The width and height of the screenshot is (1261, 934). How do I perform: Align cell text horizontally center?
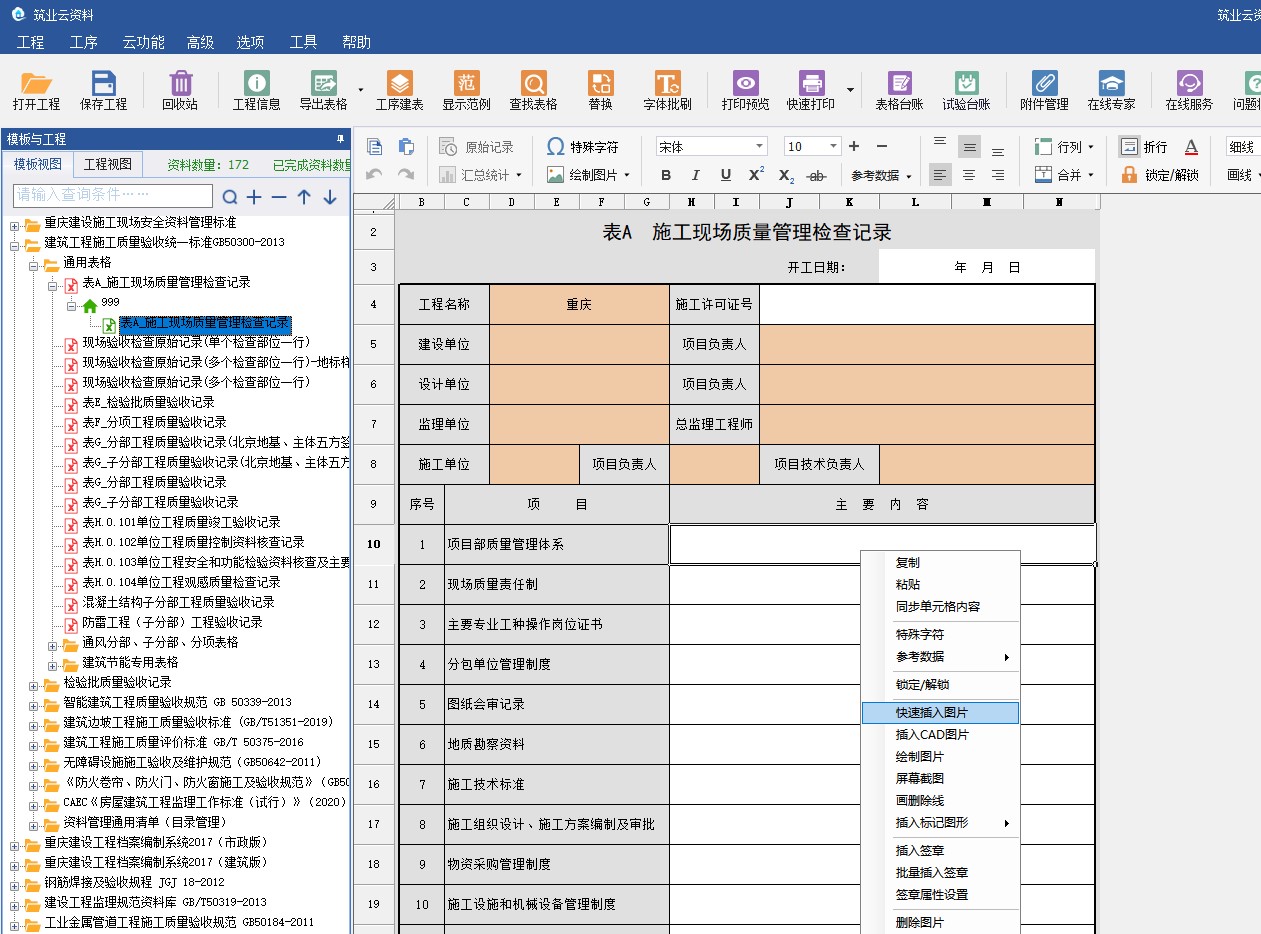(x=969, y=175)
